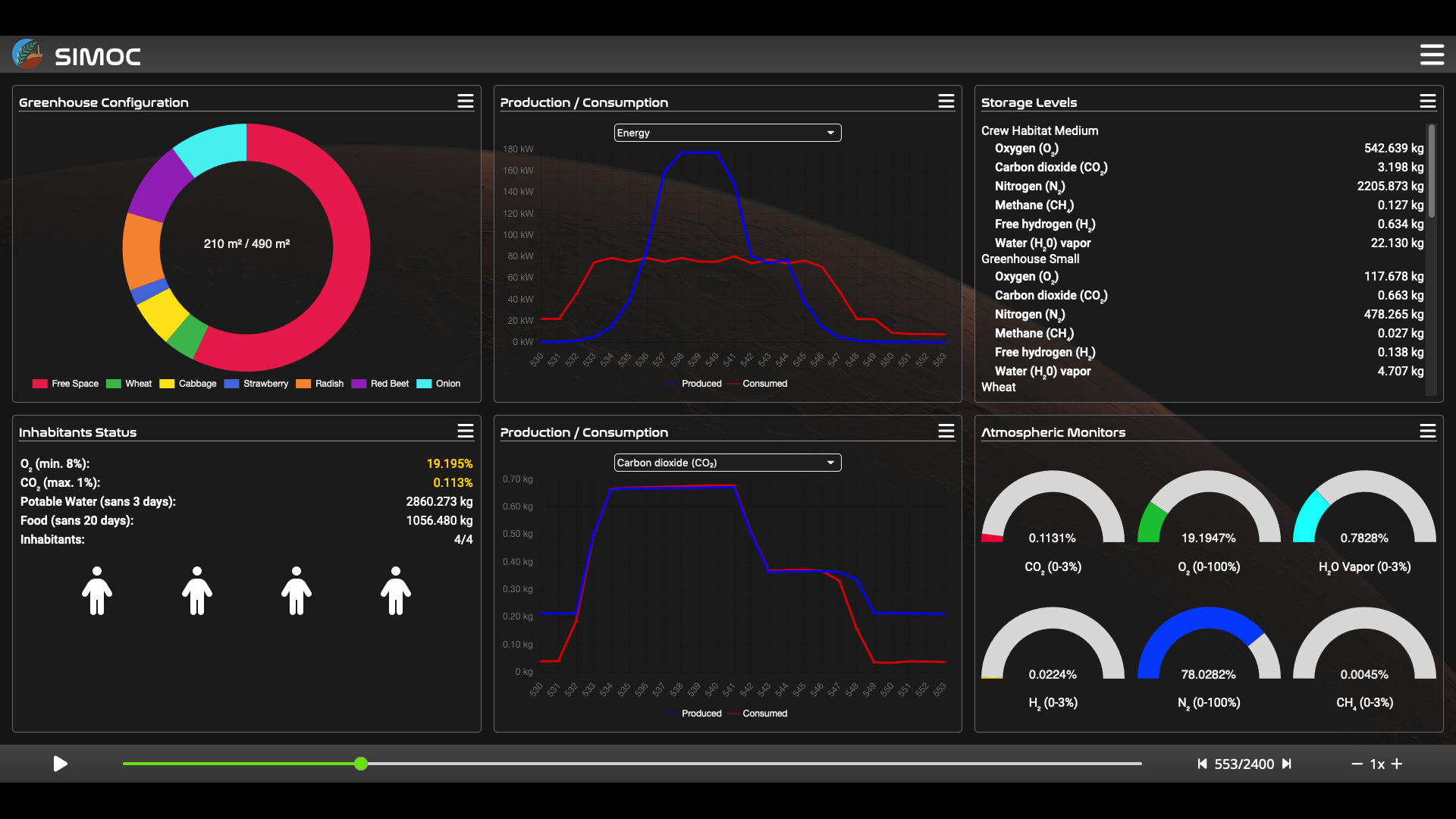Viewport: 1456px width, 819px height.
Task: Go back to previous simulation step
Action: pyautogui.click(x=1202, y=764)
